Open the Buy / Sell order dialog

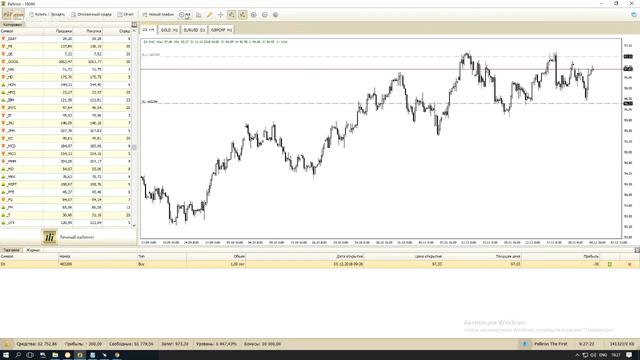pos(47,15)
